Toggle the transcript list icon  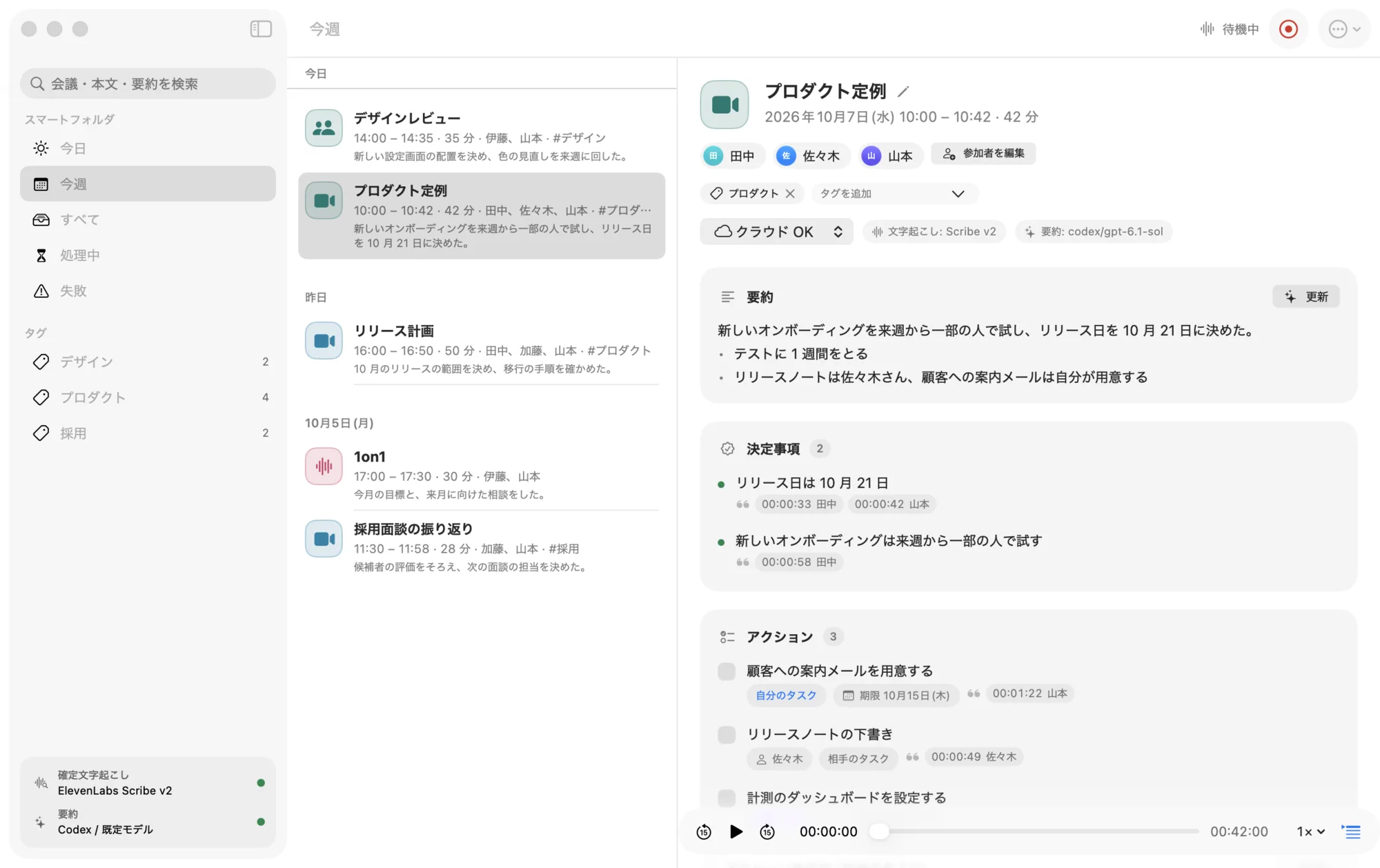1351,832
